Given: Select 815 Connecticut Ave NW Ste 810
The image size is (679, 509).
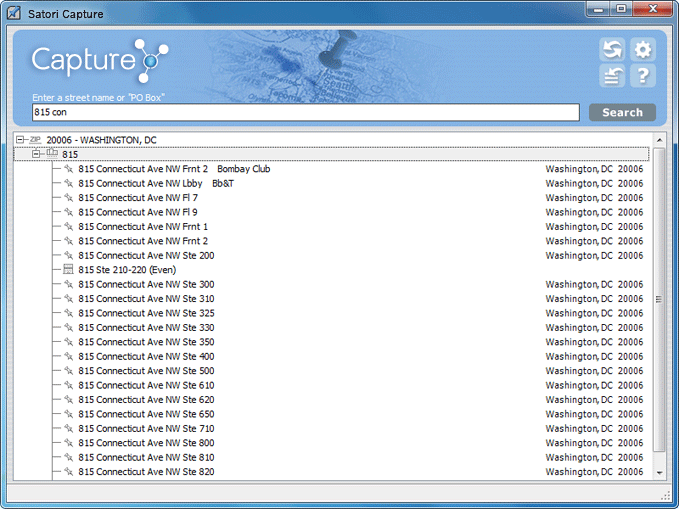Looking at the screenshot, I should (146, 457).
